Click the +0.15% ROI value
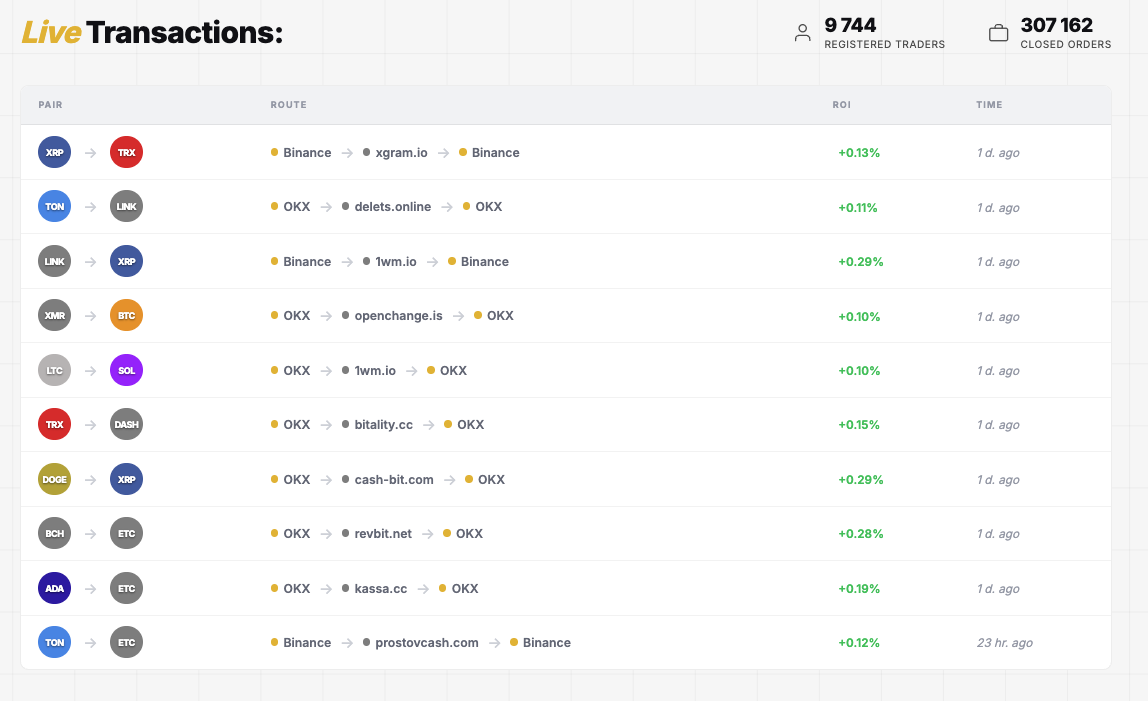This screenshot has width=1148, height=701. pos(859,424)
